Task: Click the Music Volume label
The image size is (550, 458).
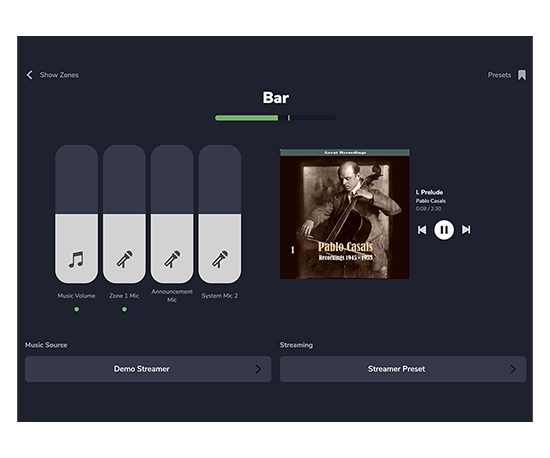Action: (76, 296)
